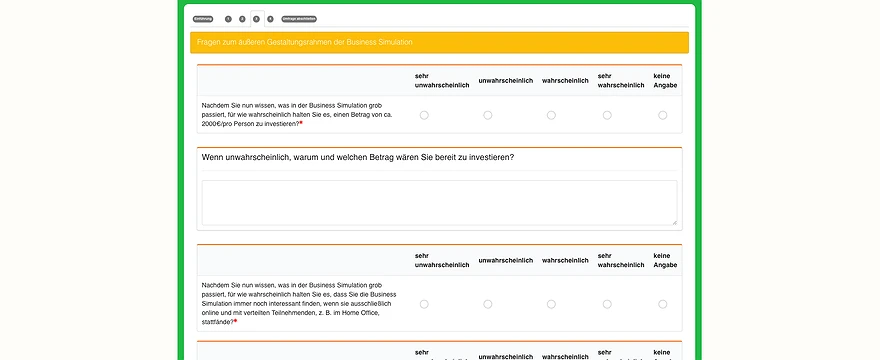
Task: Choose 'sehr unwahrscheinlich' for the online Home Office question
Action: click(x=424, y=304)
